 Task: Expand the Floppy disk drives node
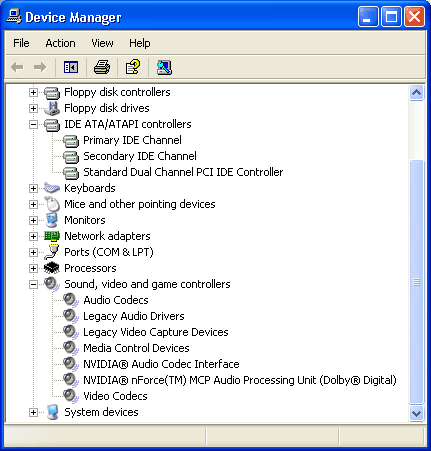(x=33, y=108)
